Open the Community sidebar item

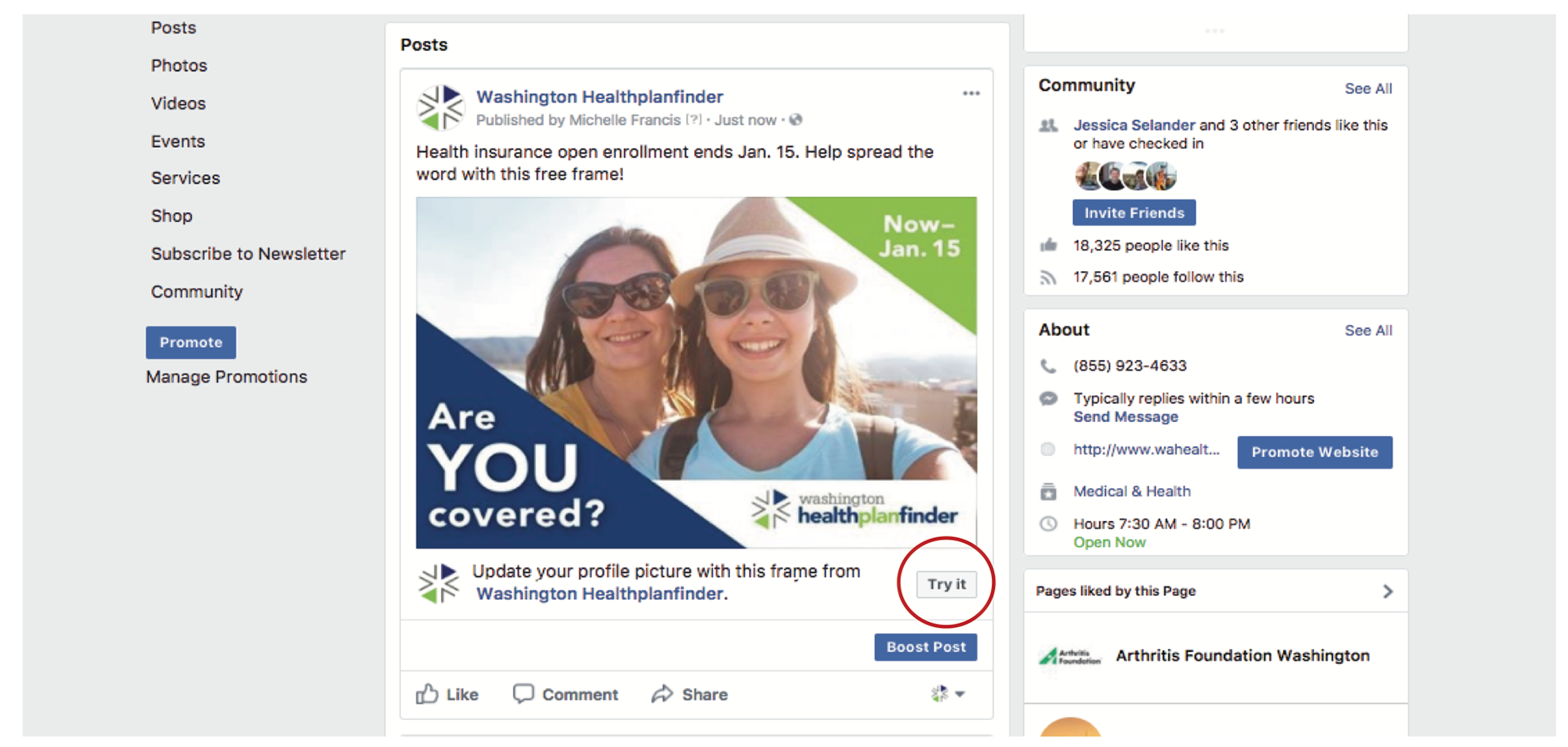[197, 292]
